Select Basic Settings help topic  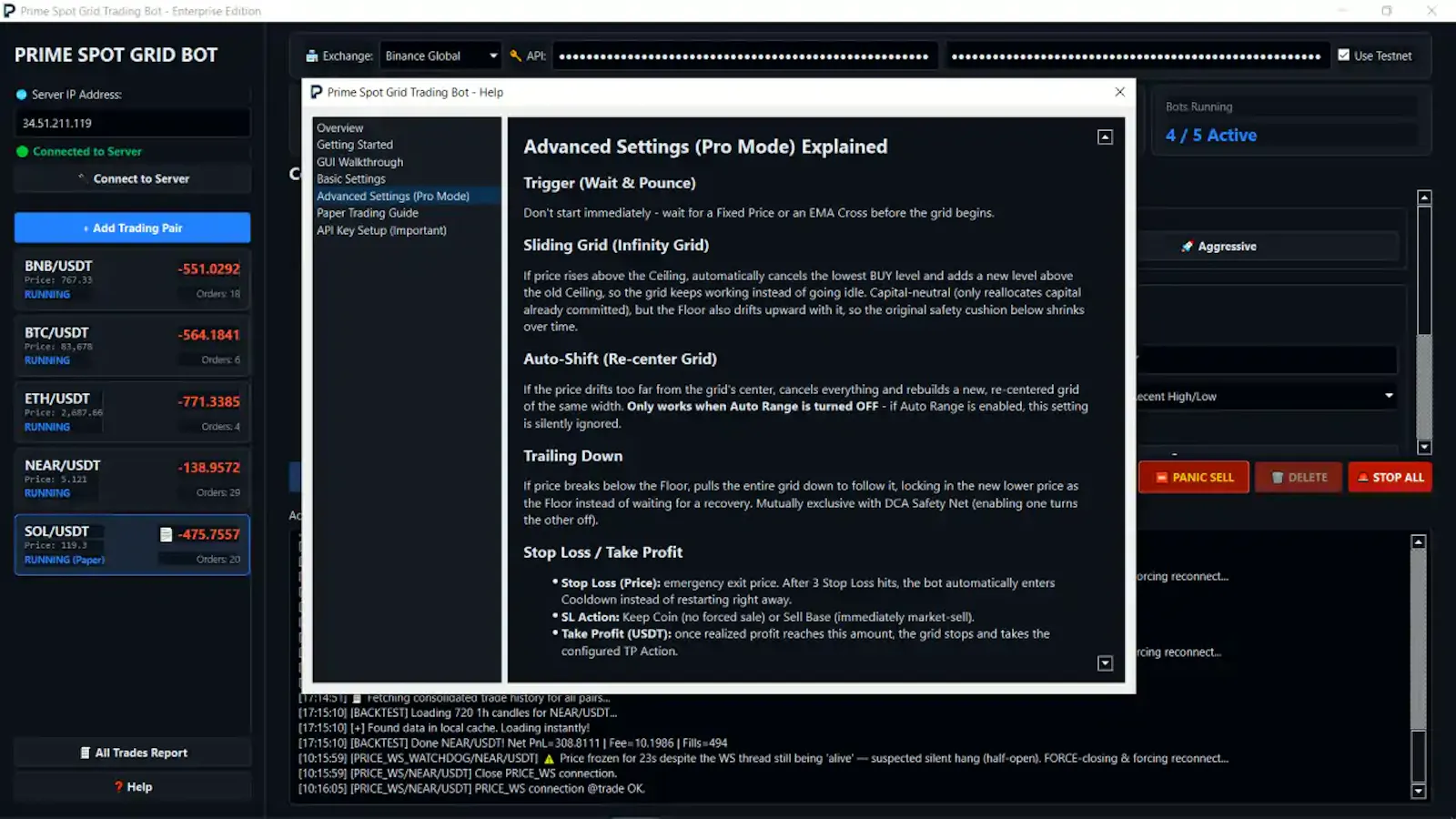351,179
